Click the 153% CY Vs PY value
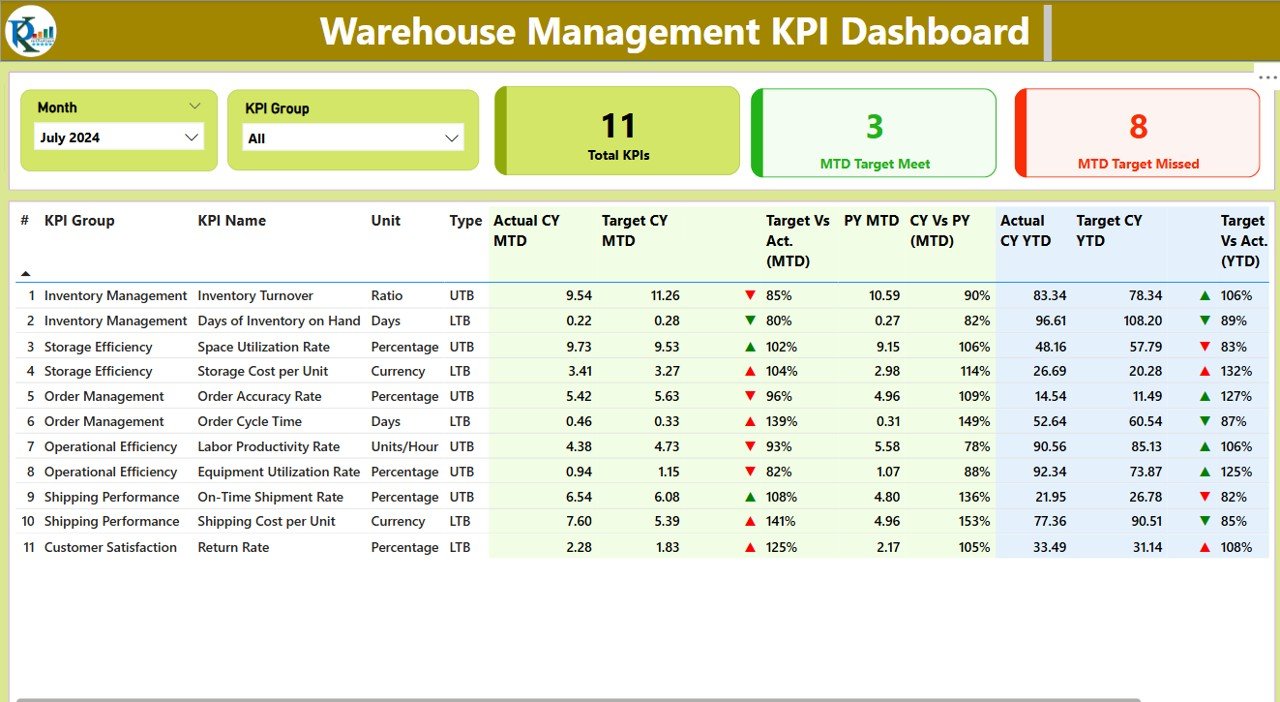 [974, 521]
